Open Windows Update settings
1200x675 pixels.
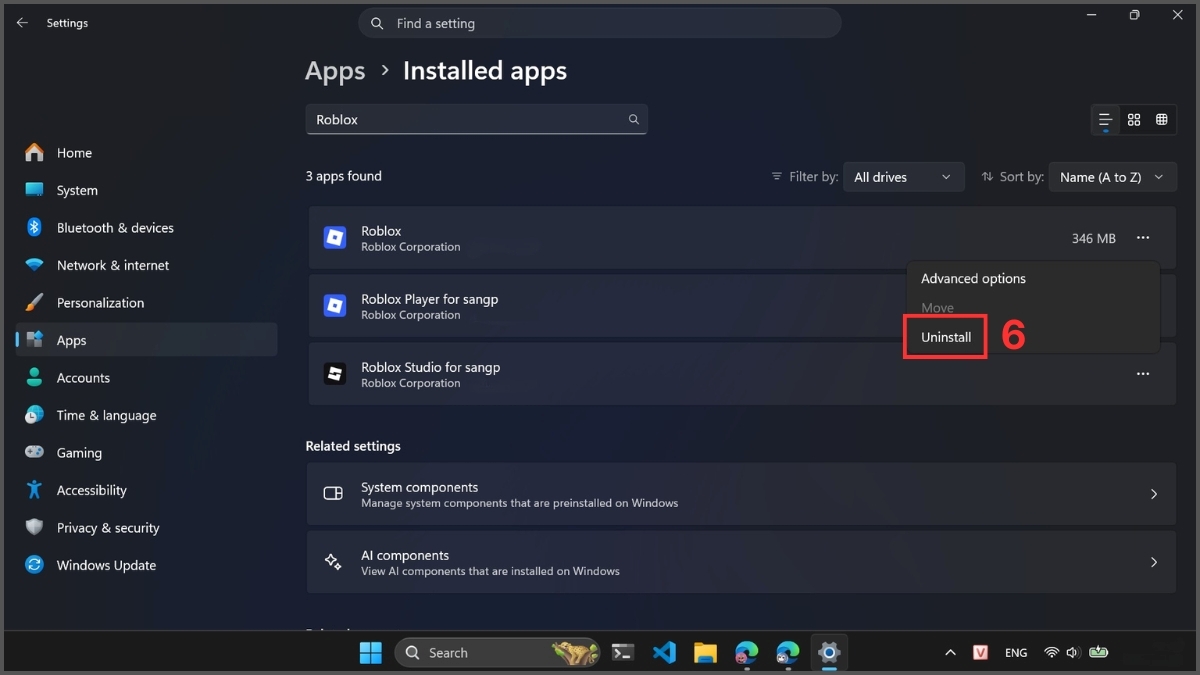click(x=147, y=565)
